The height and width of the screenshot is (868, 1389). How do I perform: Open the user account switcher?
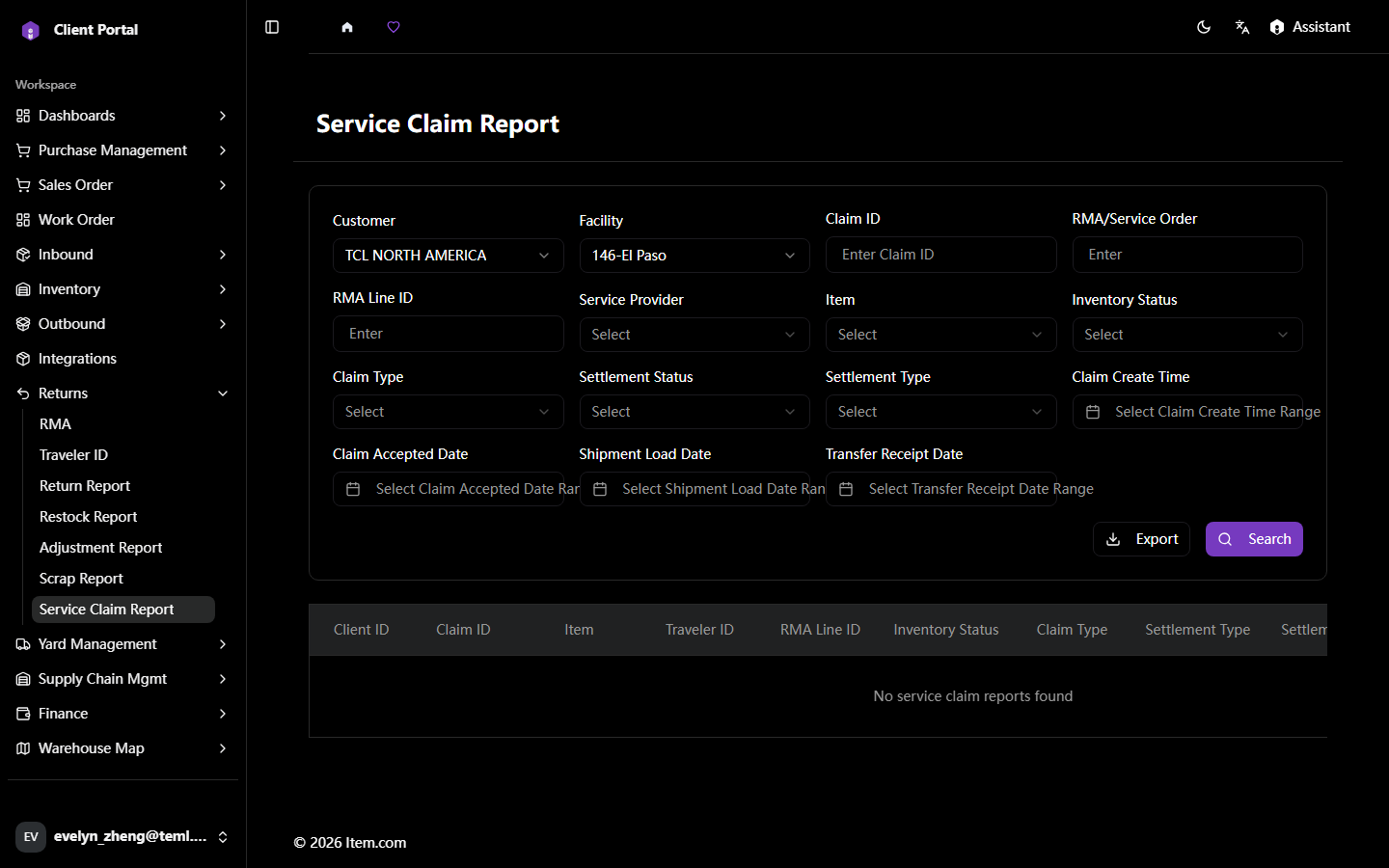(123, 836)
